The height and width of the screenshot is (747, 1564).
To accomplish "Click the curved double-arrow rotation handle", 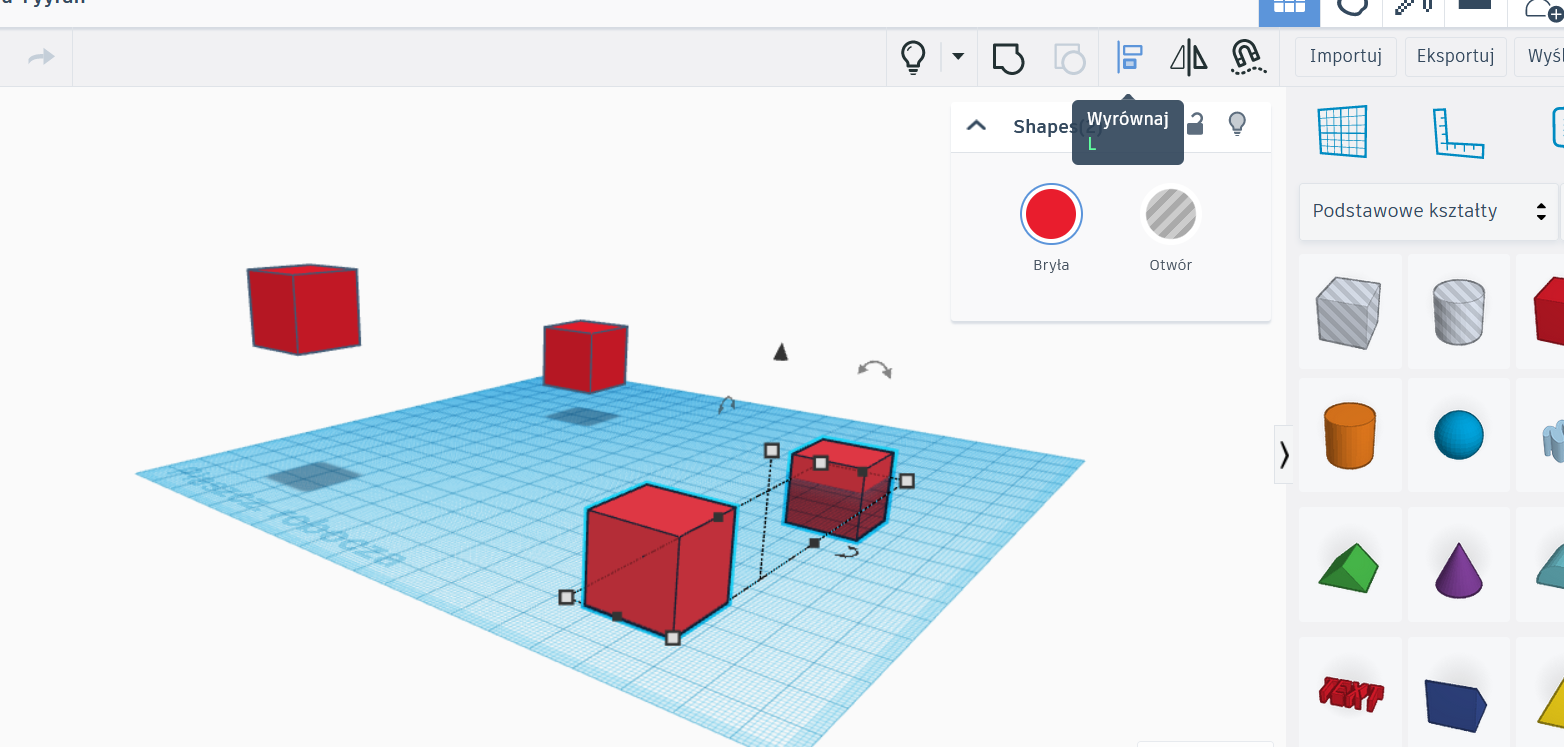I will 875,369.
